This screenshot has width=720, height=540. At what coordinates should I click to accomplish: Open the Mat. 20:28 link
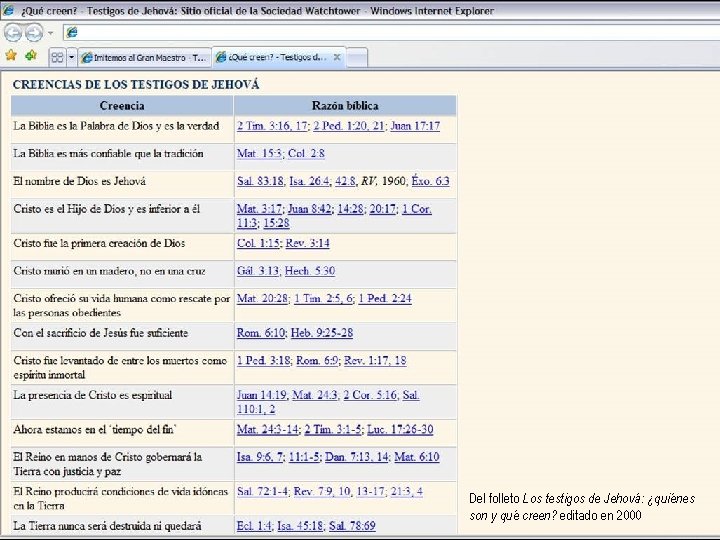coord(263,298)
